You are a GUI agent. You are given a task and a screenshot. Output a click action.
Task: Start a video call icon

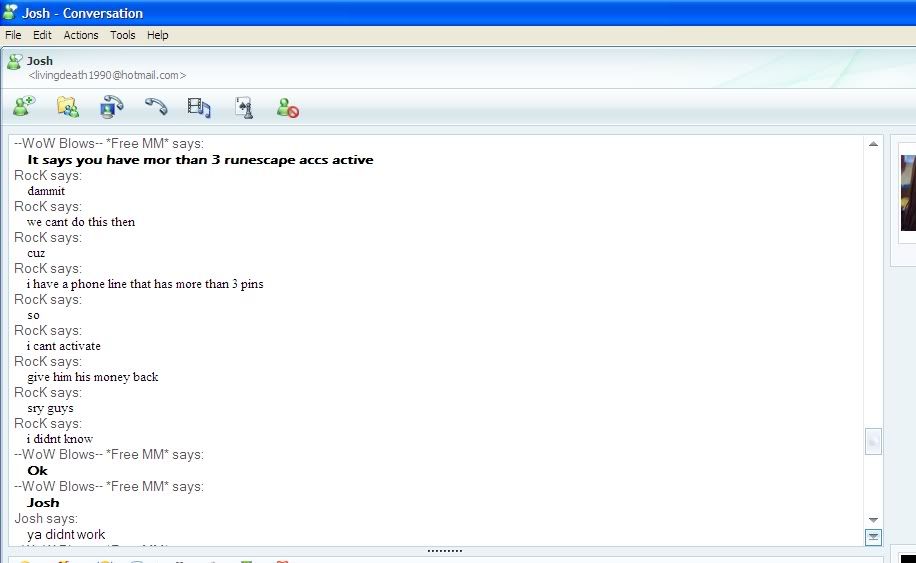(x=112, y=107)
